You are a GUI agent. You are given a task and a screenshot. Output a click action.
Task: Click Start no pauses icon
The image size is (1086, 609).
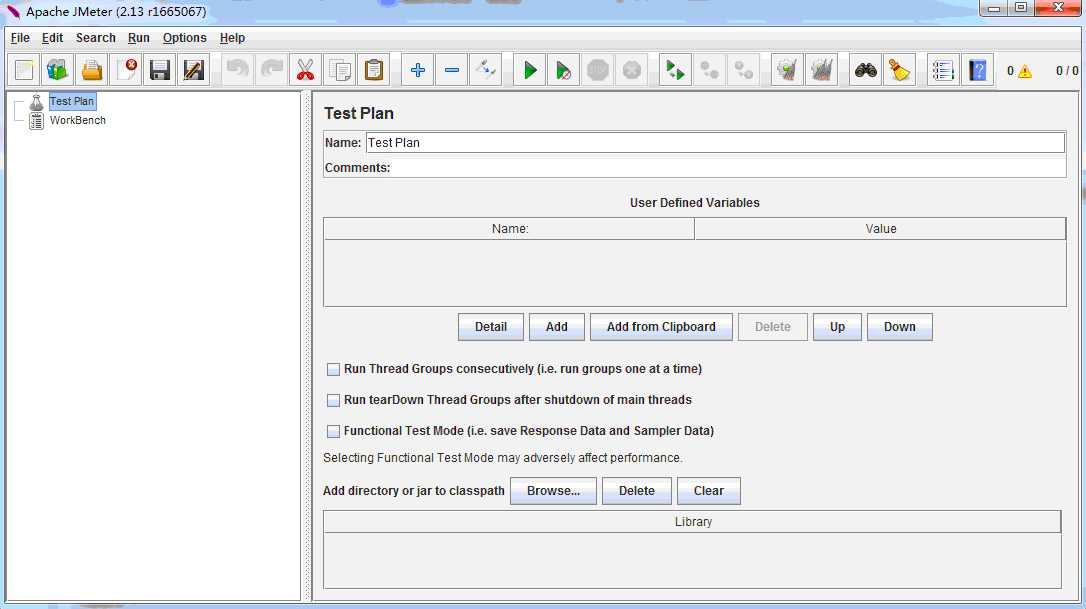[x=564, y=70]
